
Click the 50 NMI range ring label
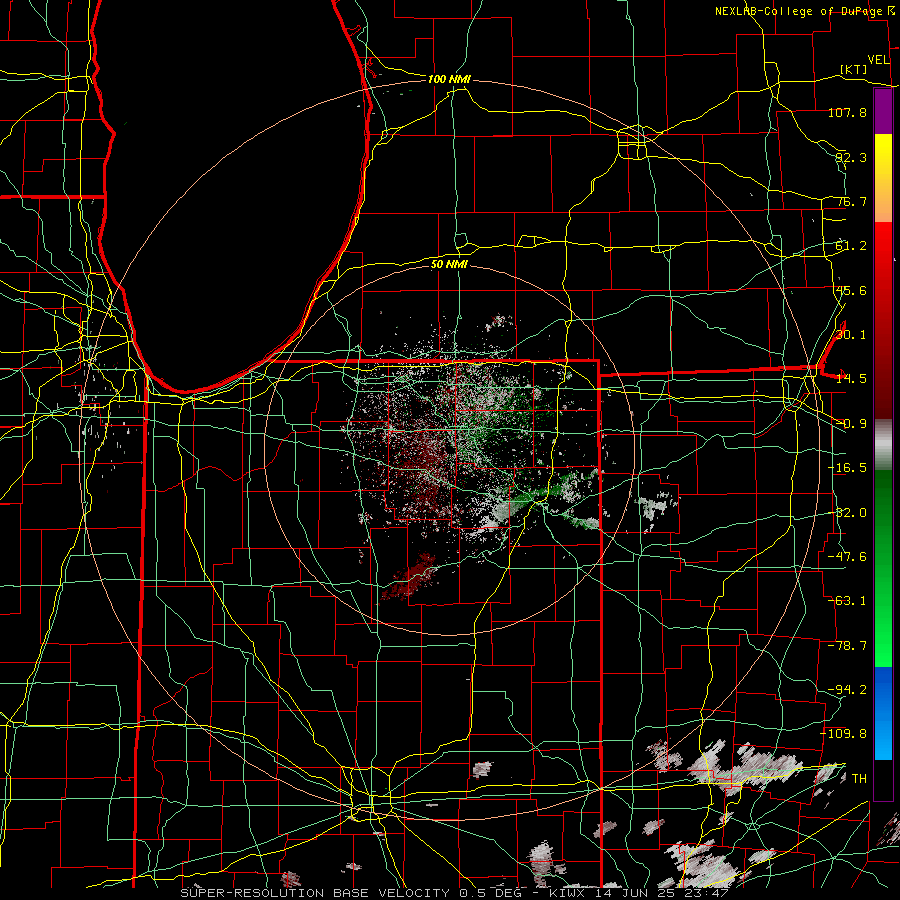click(449, 264)
